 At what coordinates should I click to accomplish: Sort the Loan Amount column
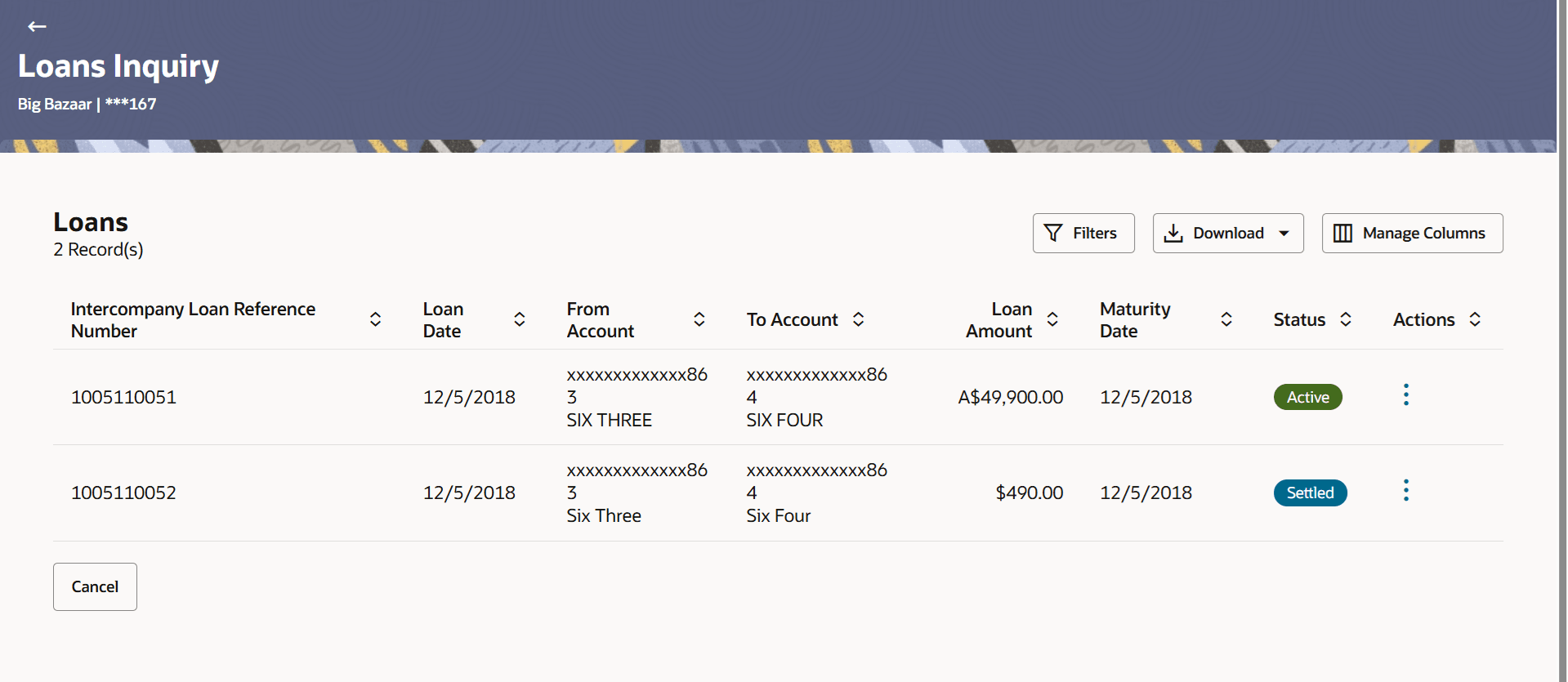click(x=1053, y=319)
